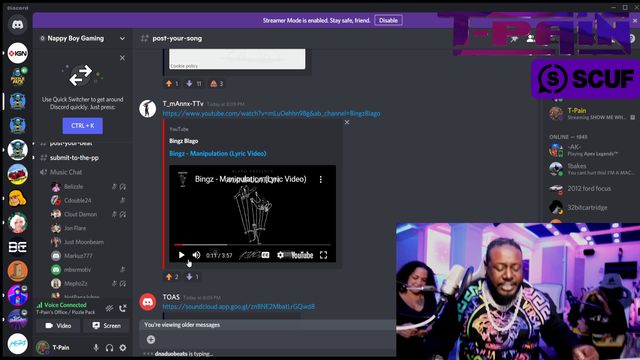Open Pizzle Pack server icon
Screen dimensions: 640x360
18,77
